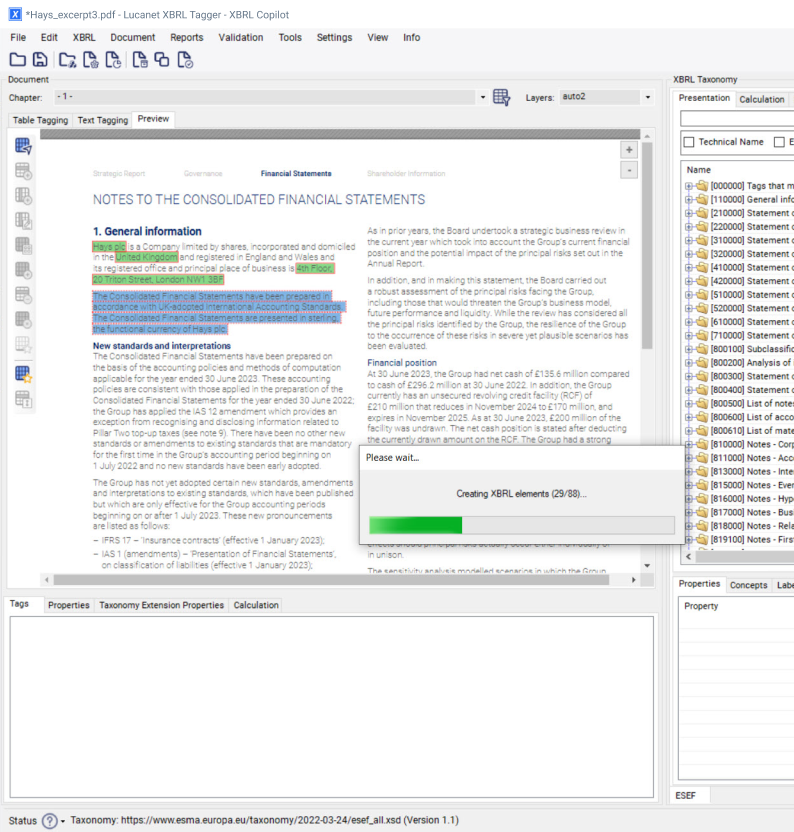
Task: Enable the Technical Name checkbox
Action: [x=688, y=142]
